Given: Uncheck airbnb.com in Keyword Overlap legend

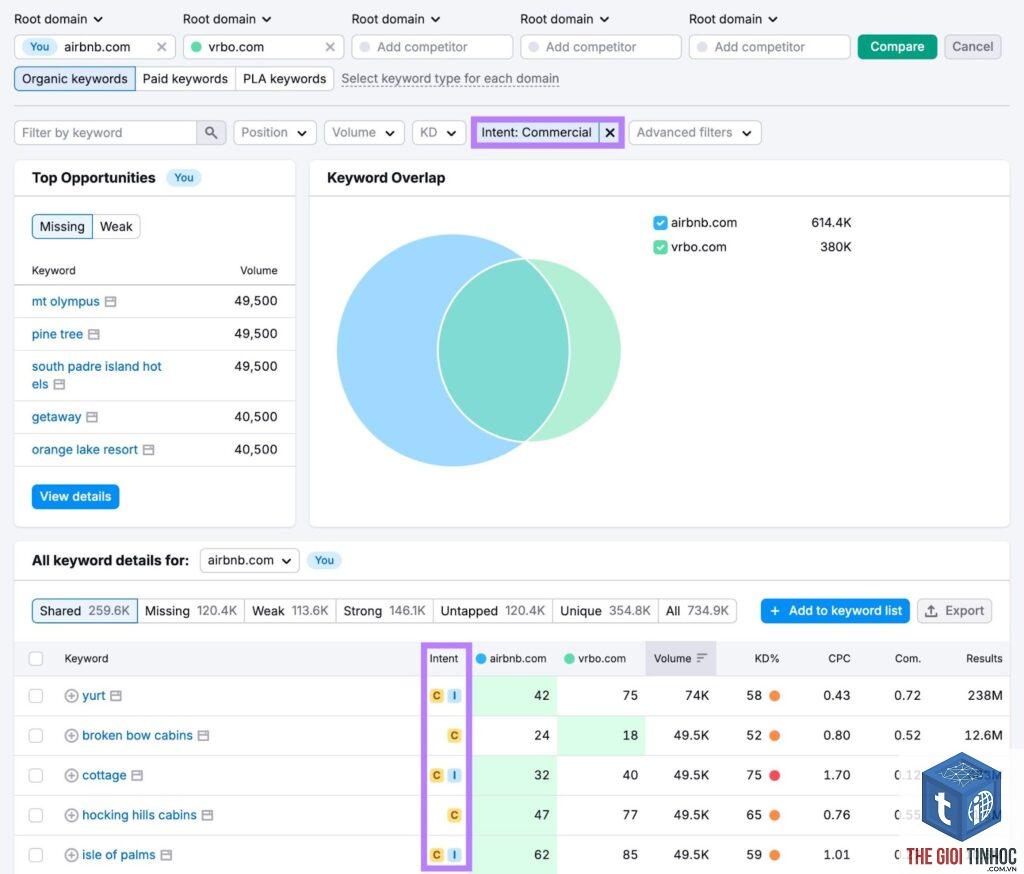Looking at the screenshot, I should point(660,223).
